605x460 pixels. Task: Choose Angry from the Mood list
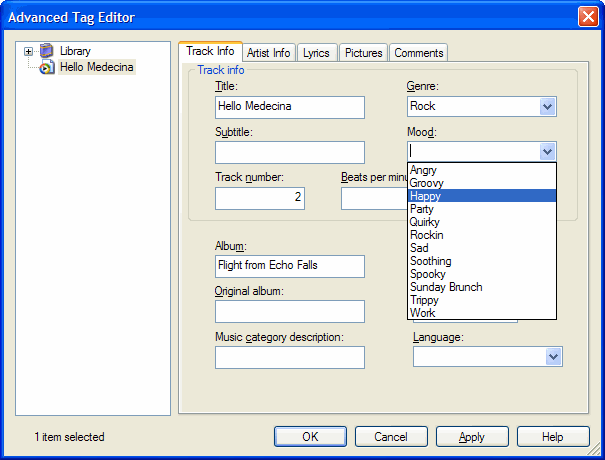pyautogui.click(x=482, y=170)
